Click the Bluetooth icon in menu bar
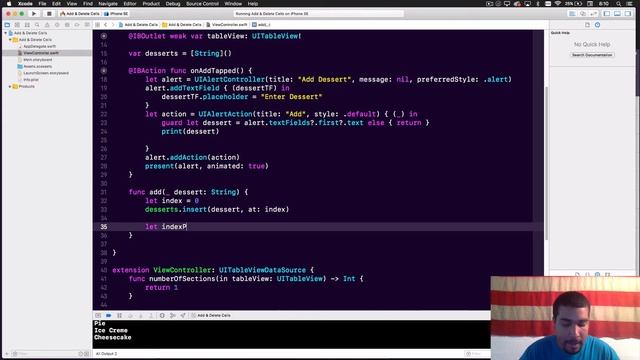This screenshot has width=640, height=360. click(x=538, y=4)
